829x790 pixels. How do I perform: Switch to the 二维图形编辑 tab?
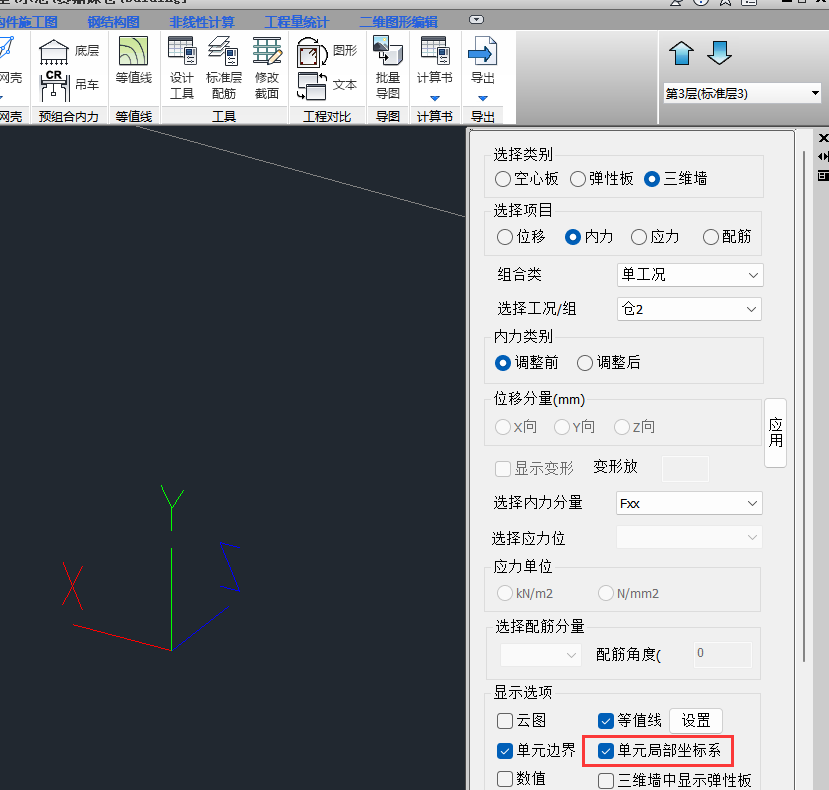click(398, 22)
